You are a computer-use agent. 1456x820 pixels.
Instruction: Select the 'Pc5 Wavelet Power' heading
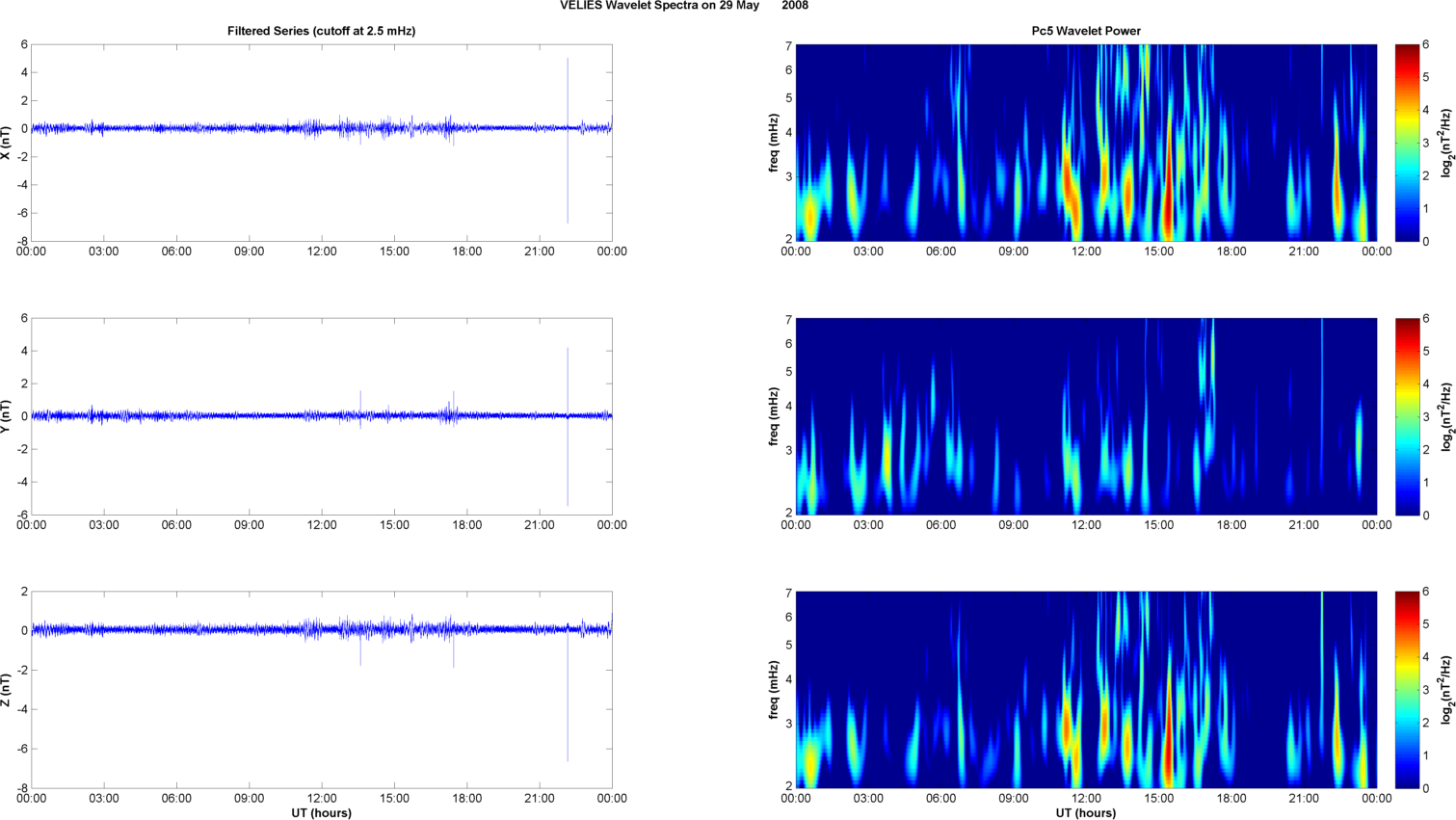pos(1086,31)
